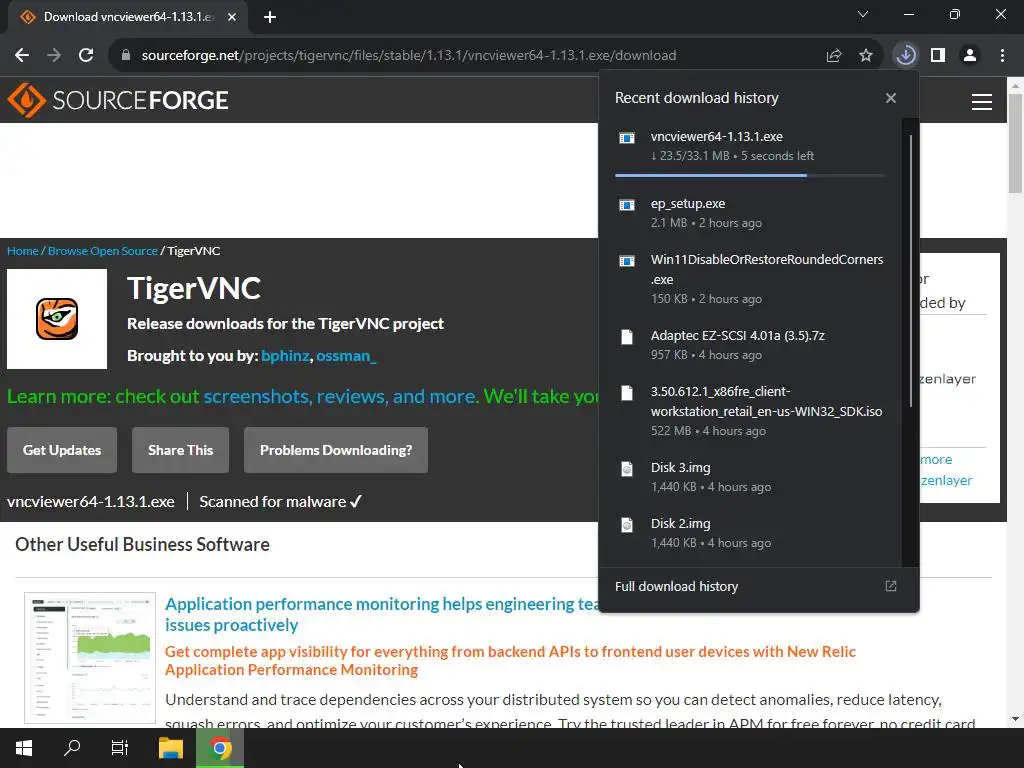This screenshot has width=1024, height=768.
Task: Open the Windows Start menu
Action: point(24,748)
